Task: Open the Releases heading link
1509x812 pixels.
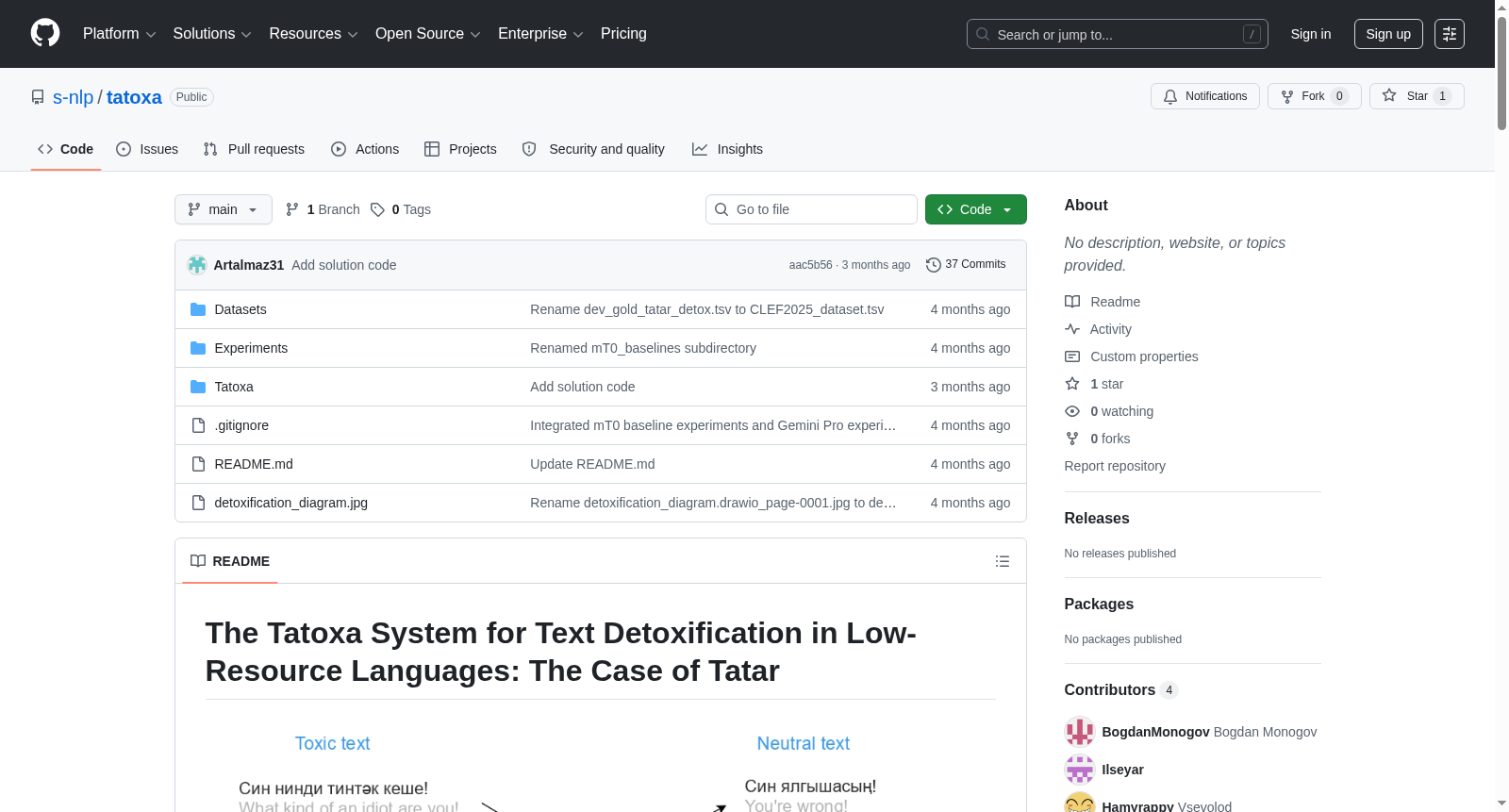Action: pyautogui.click(x=1097, y=519)
